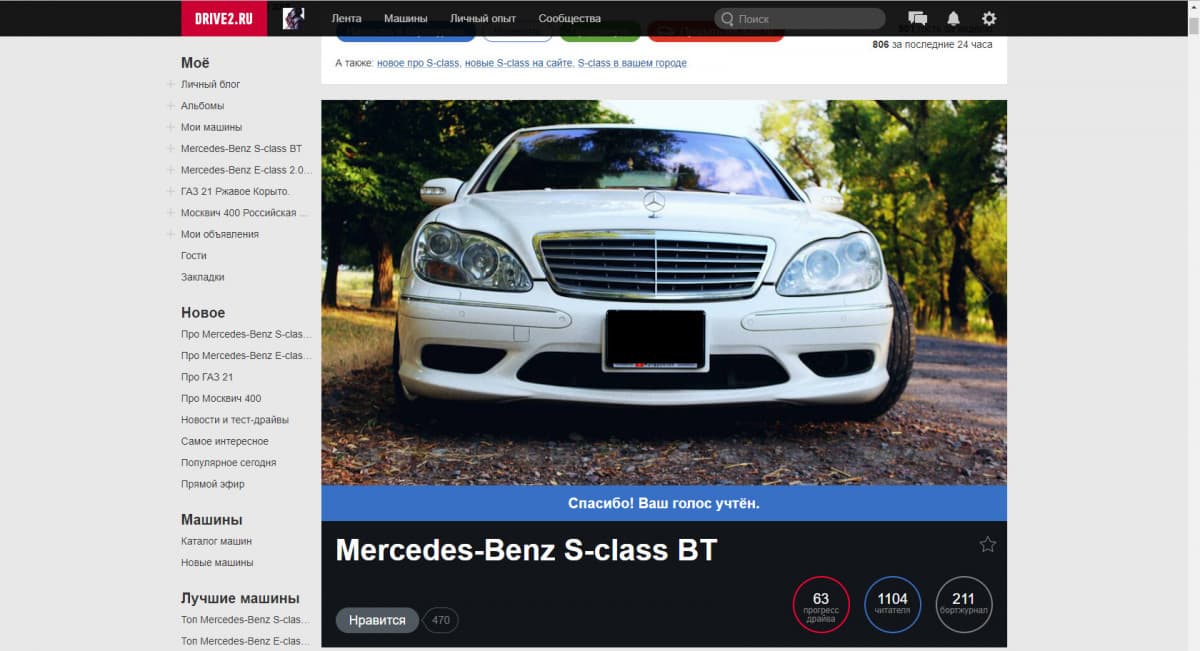
Task: Open the notifications bell icon
Action: [953, 18]
